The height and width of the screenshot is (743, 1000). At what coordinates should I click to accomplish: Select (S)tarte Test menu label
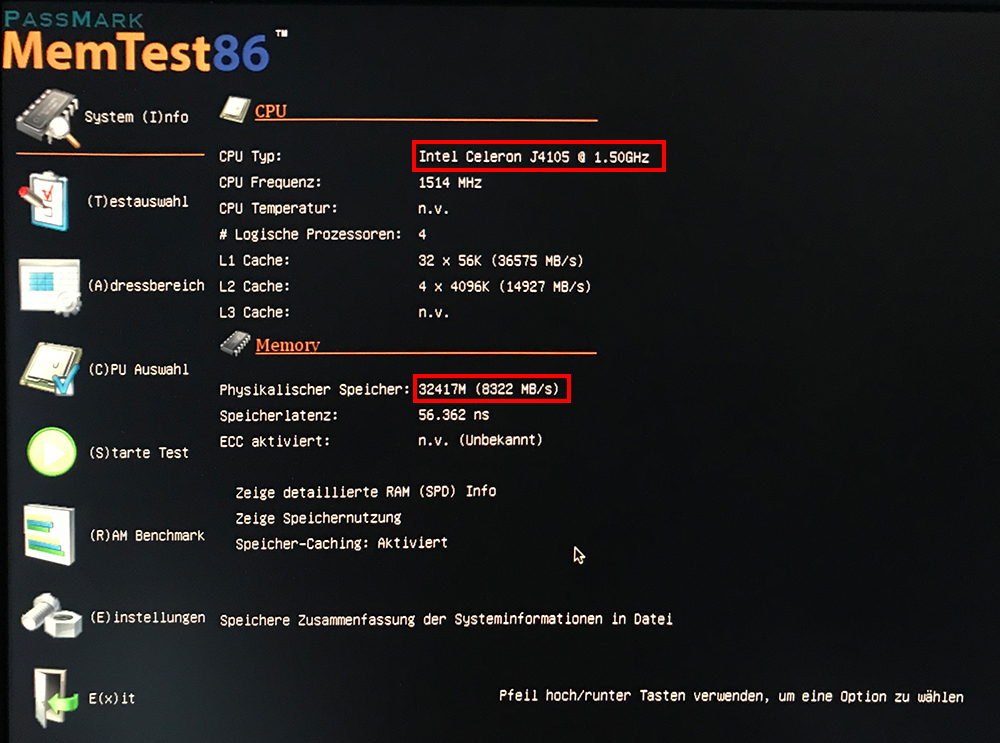[138, 452]
